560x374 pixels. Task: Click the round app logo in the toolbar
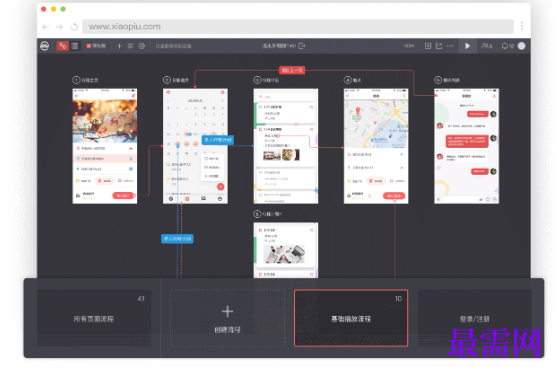click(x=45, y=46)
